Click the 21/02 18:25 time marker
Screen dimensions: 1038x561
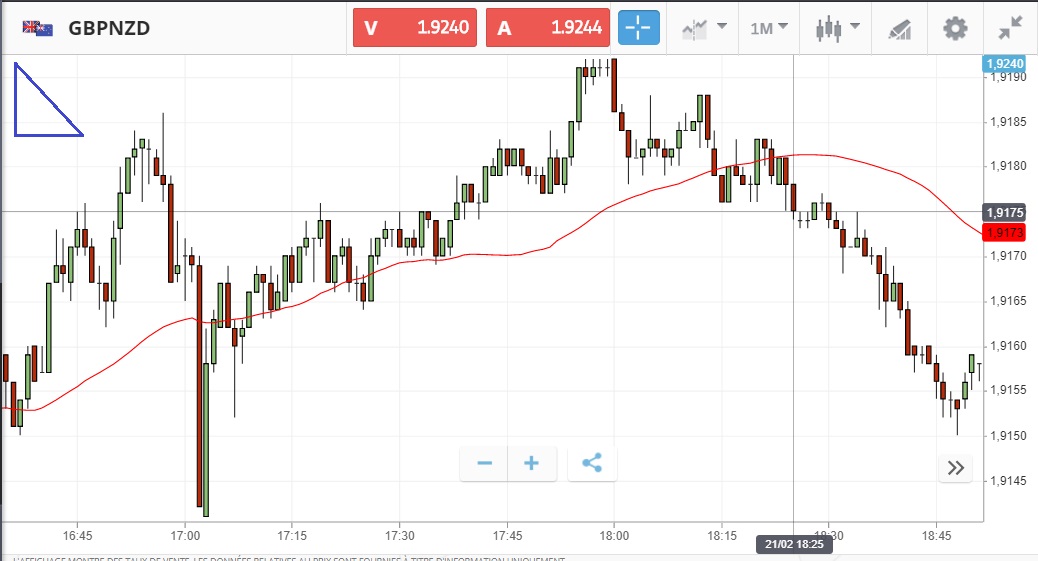coord(793,545)
